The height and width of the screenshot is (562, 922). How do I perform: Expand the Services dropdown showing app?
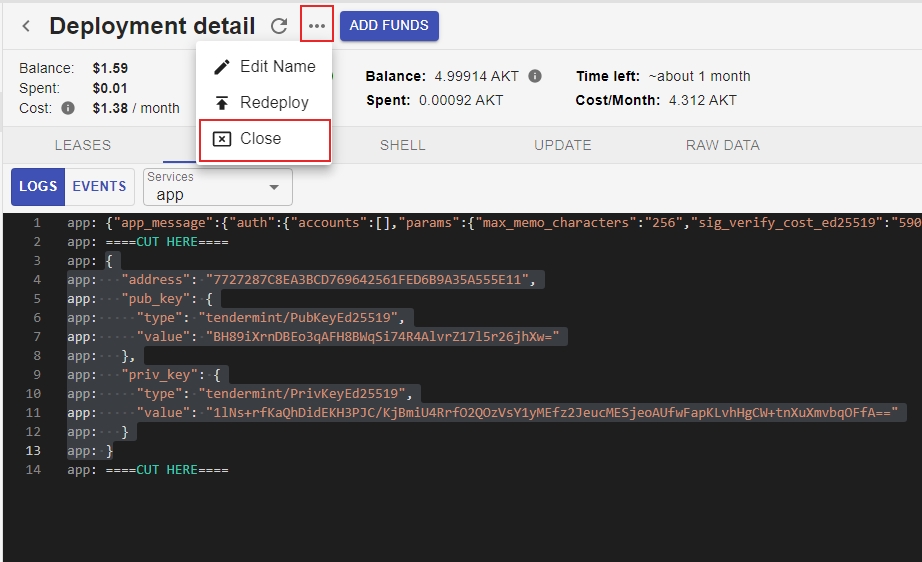pos(218,187)
